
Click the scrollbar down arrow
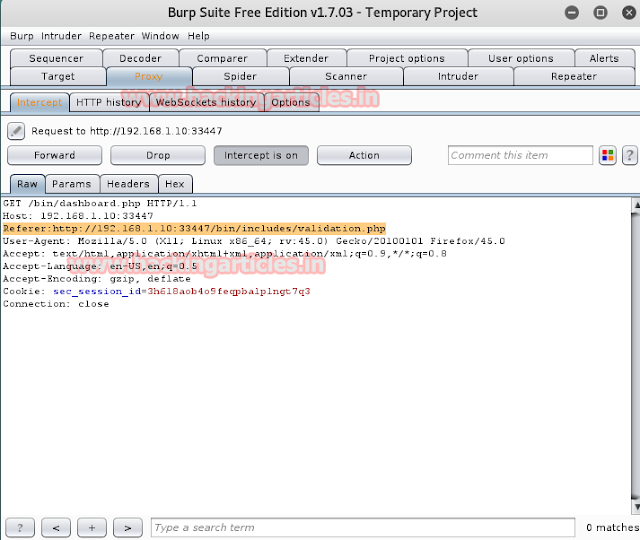click(x=636, y=507)
